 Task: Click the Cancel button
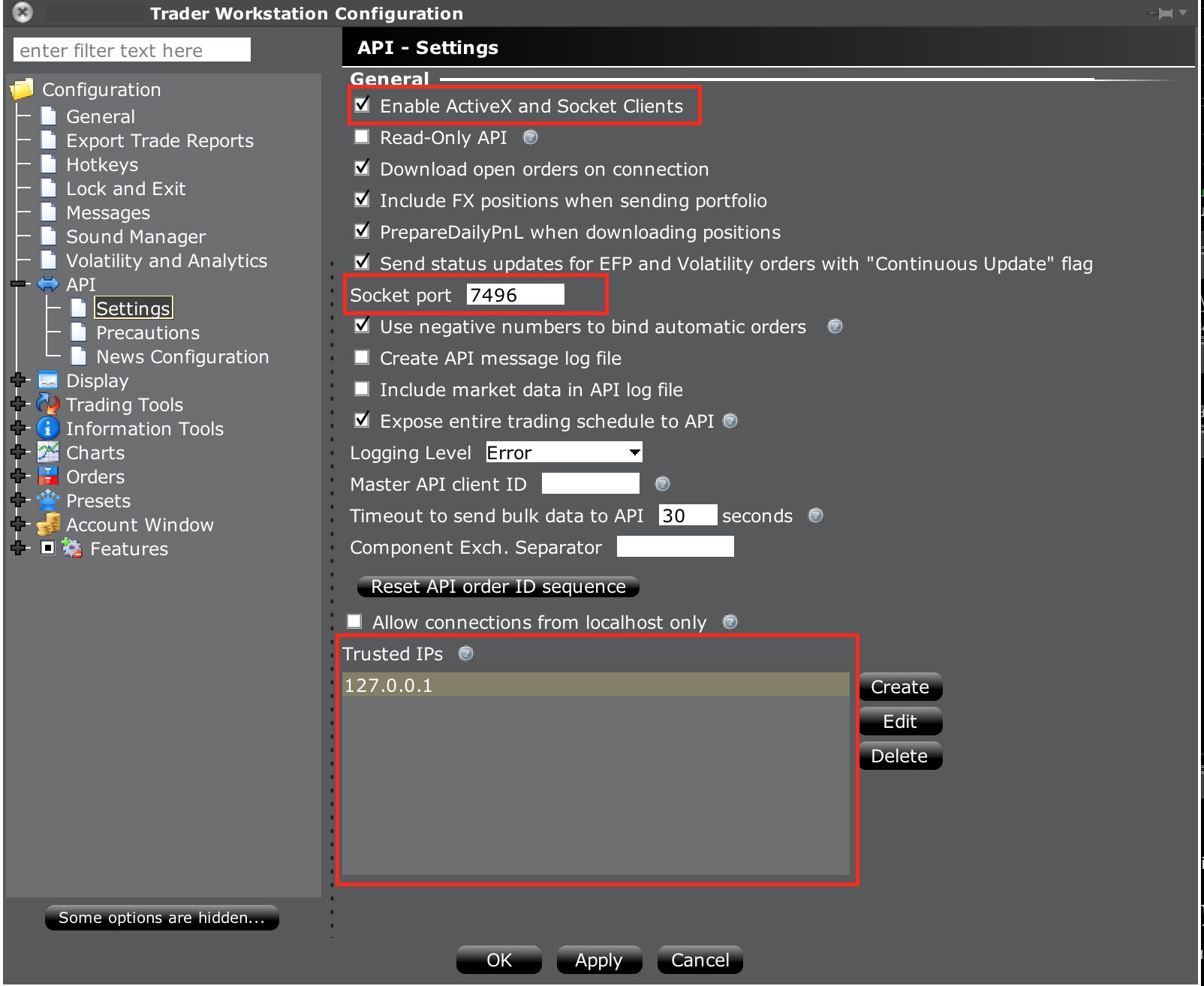tap(700, 960)
